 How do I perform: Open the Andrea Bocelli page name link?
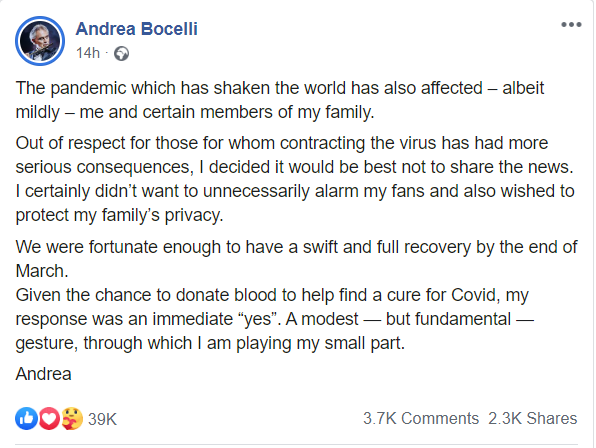coord(136,29)
